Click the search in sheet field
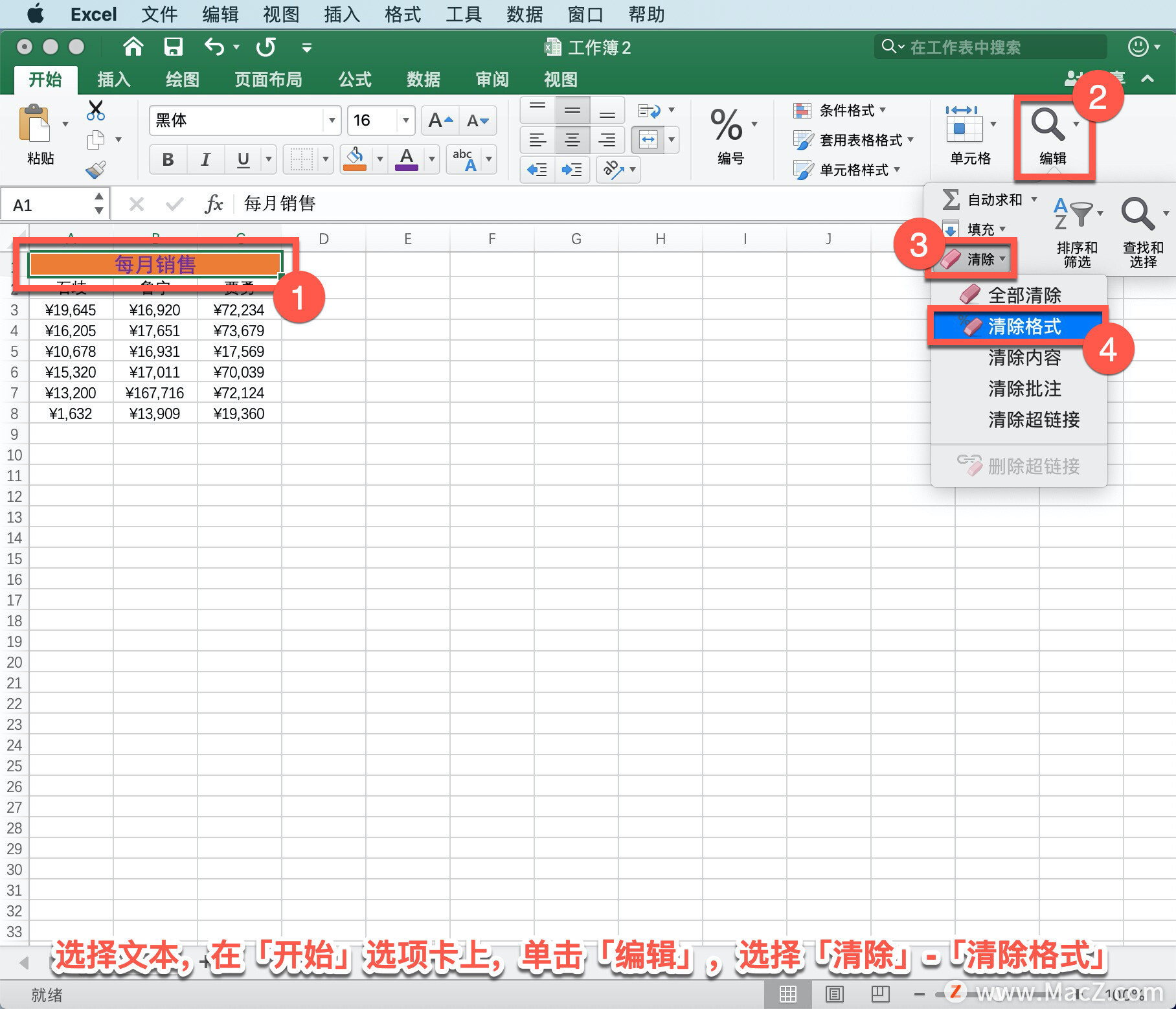This screenshot has height=1009, width=1176. point(991,47)
